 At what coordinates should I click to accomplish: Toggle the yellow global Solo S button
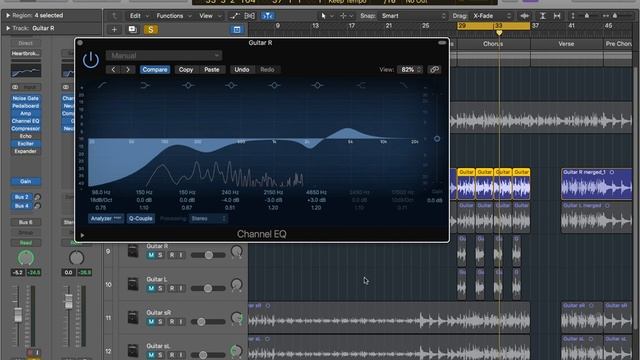coord(151,29)
